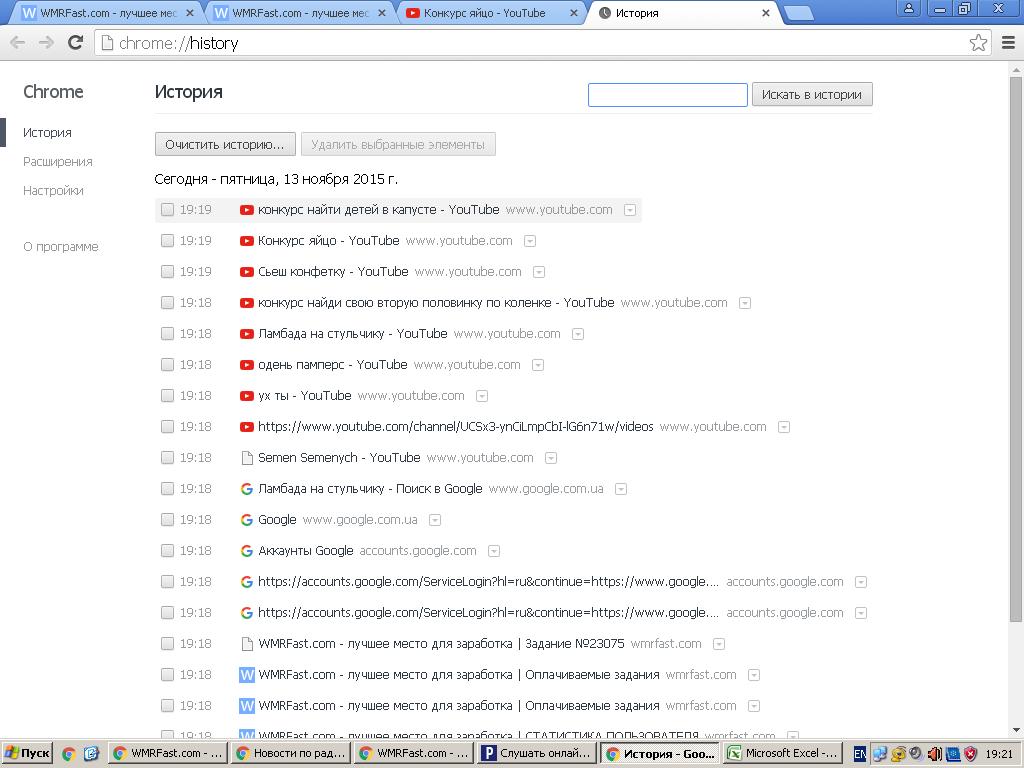Close the 'История' tab

(765, 13)
